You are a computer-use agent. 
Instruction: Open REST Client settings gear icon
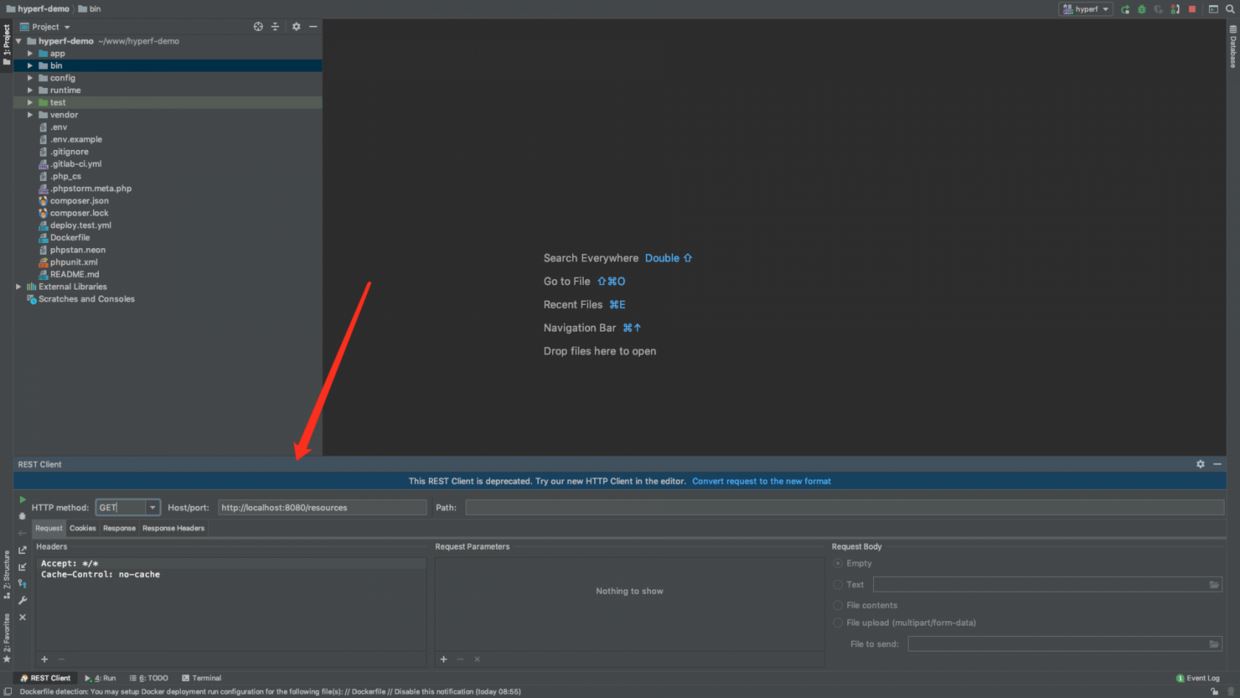(1200, 464)
